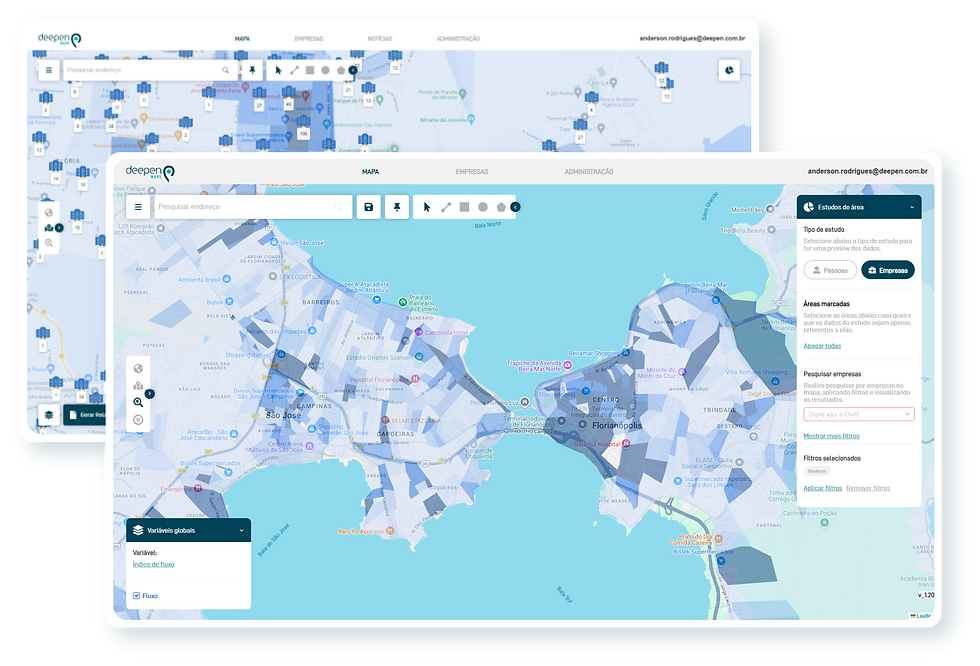Open Índice de fluxo variable link
This screenshot has width=980, height=666.
click(153, 564)
